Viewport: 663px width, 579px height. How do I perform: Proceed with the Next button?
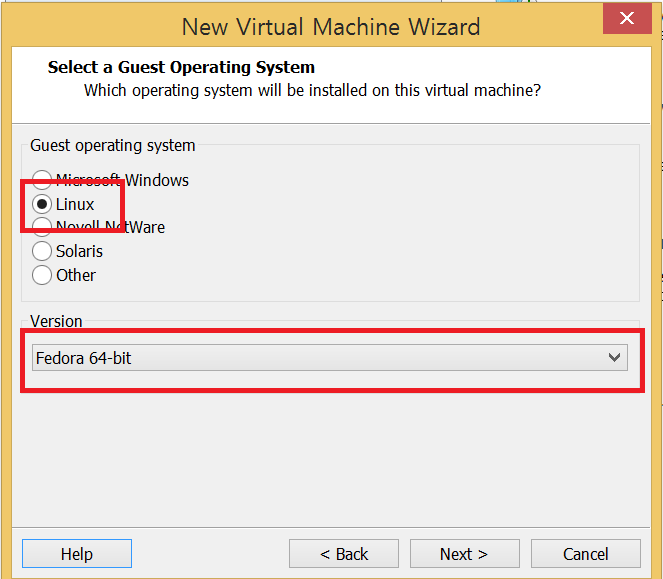[464, 554]
